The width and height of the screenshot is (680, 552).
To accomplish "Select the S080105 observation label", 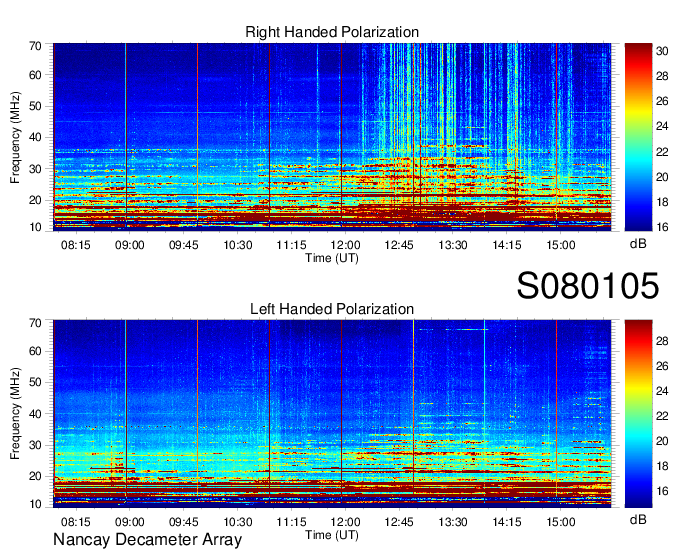I will click(x=588, y=285).
